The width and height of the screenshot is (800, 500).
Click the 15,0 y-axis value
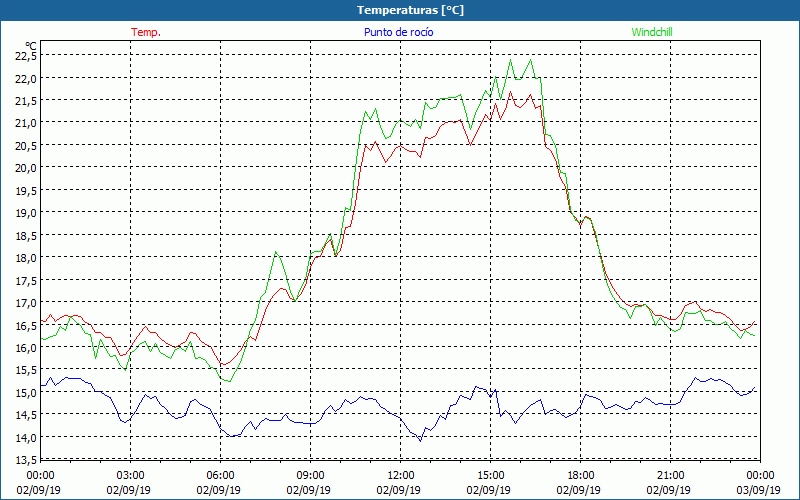(27, 392)
